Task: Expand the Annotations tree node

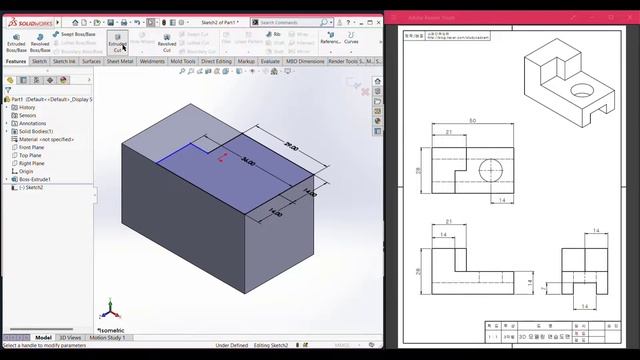Action: coord(7,123)
